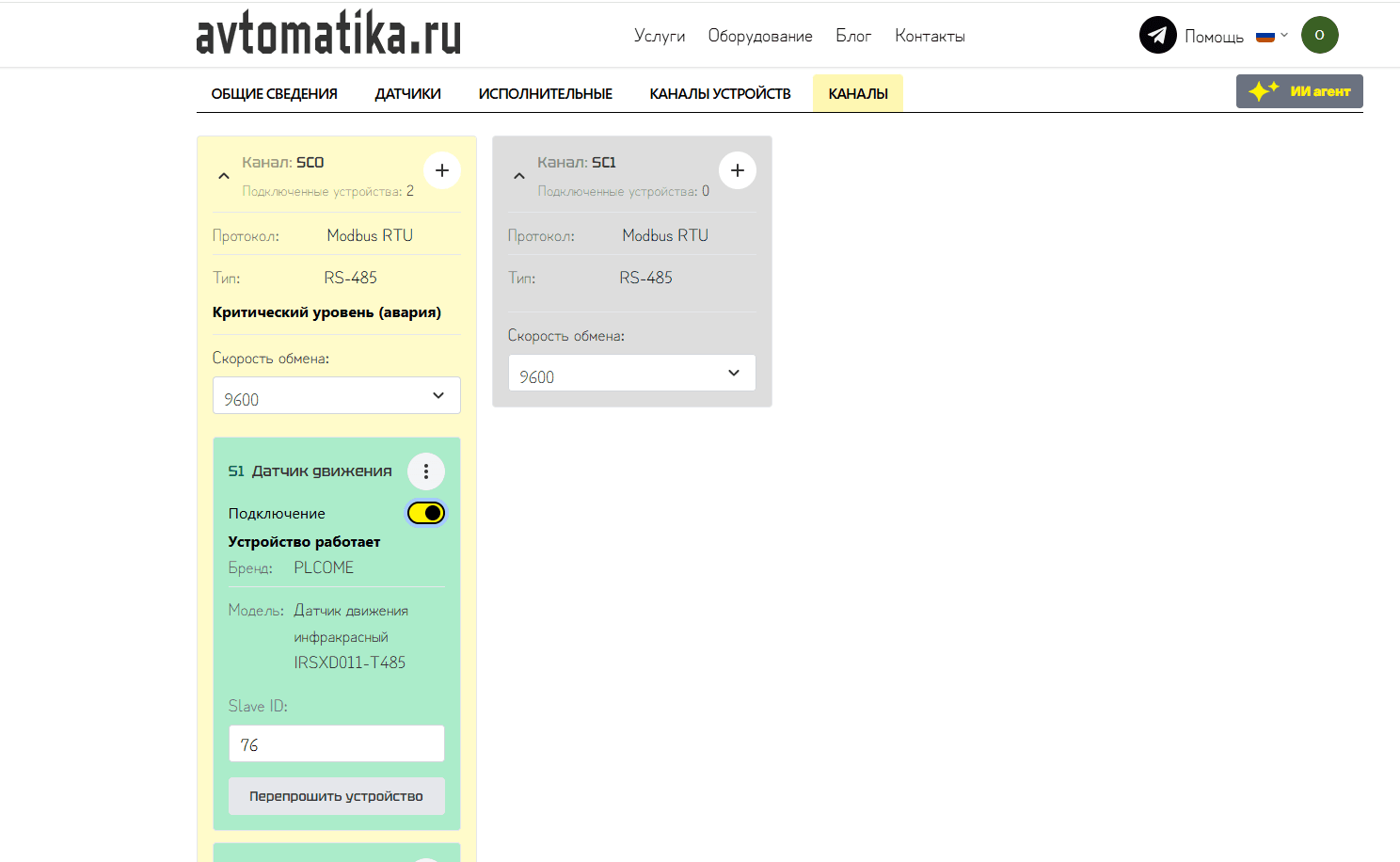
Task: Click 'Подключенные устройства: 0' text
Action: (623, 191)
